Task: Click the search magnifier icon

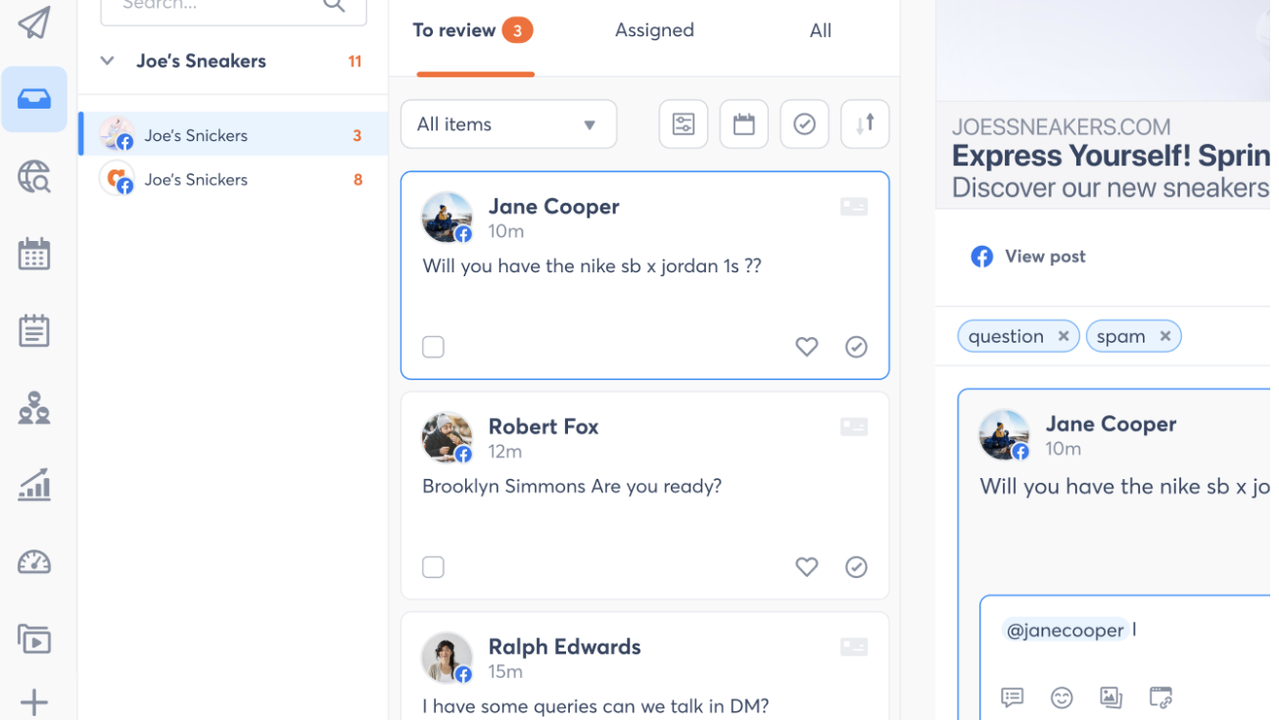Action: tap(335, 5)
